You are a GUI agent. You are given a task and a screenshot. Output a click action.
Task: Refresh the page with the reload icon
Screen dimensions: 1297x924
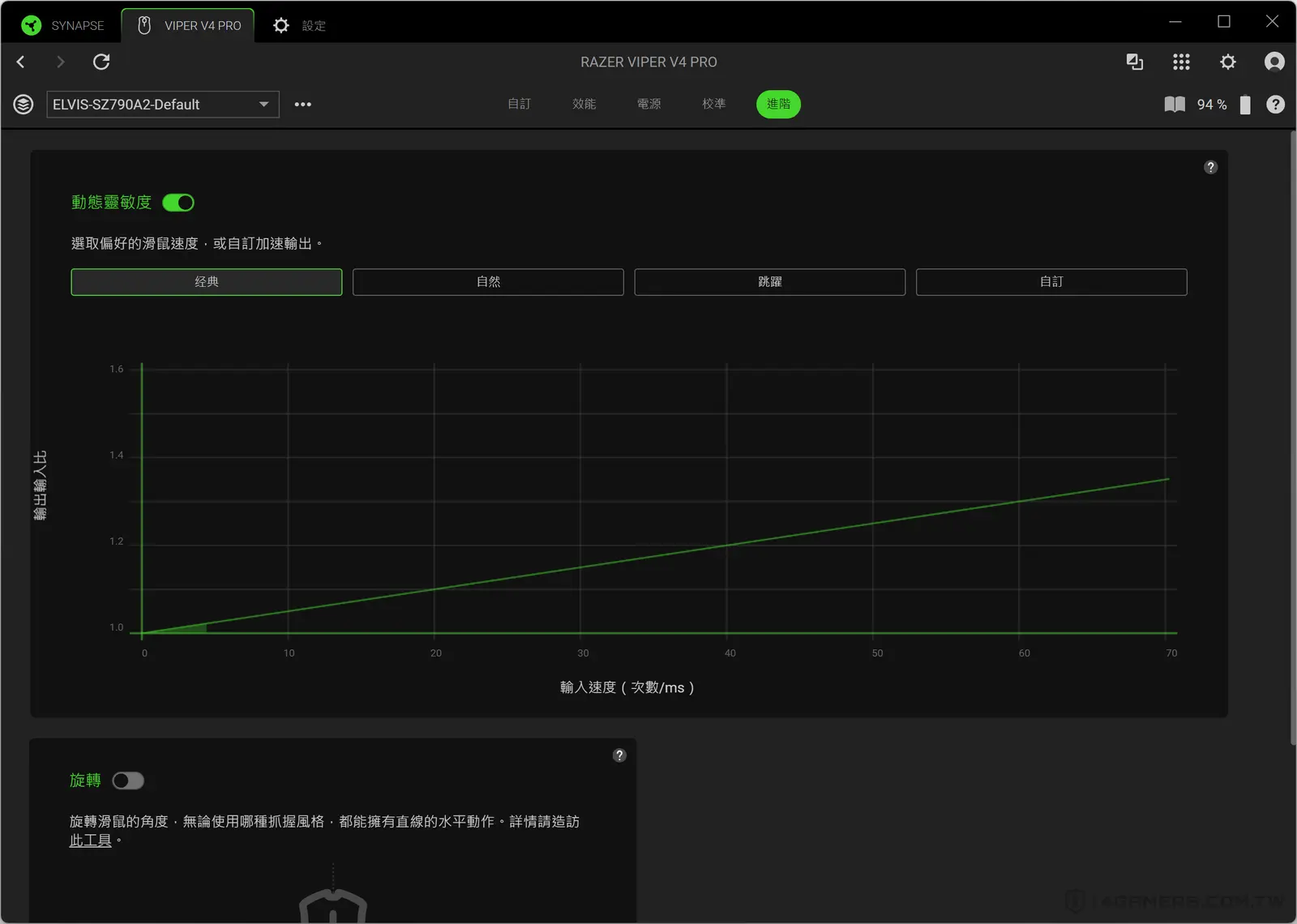click(x=101, y=62)
